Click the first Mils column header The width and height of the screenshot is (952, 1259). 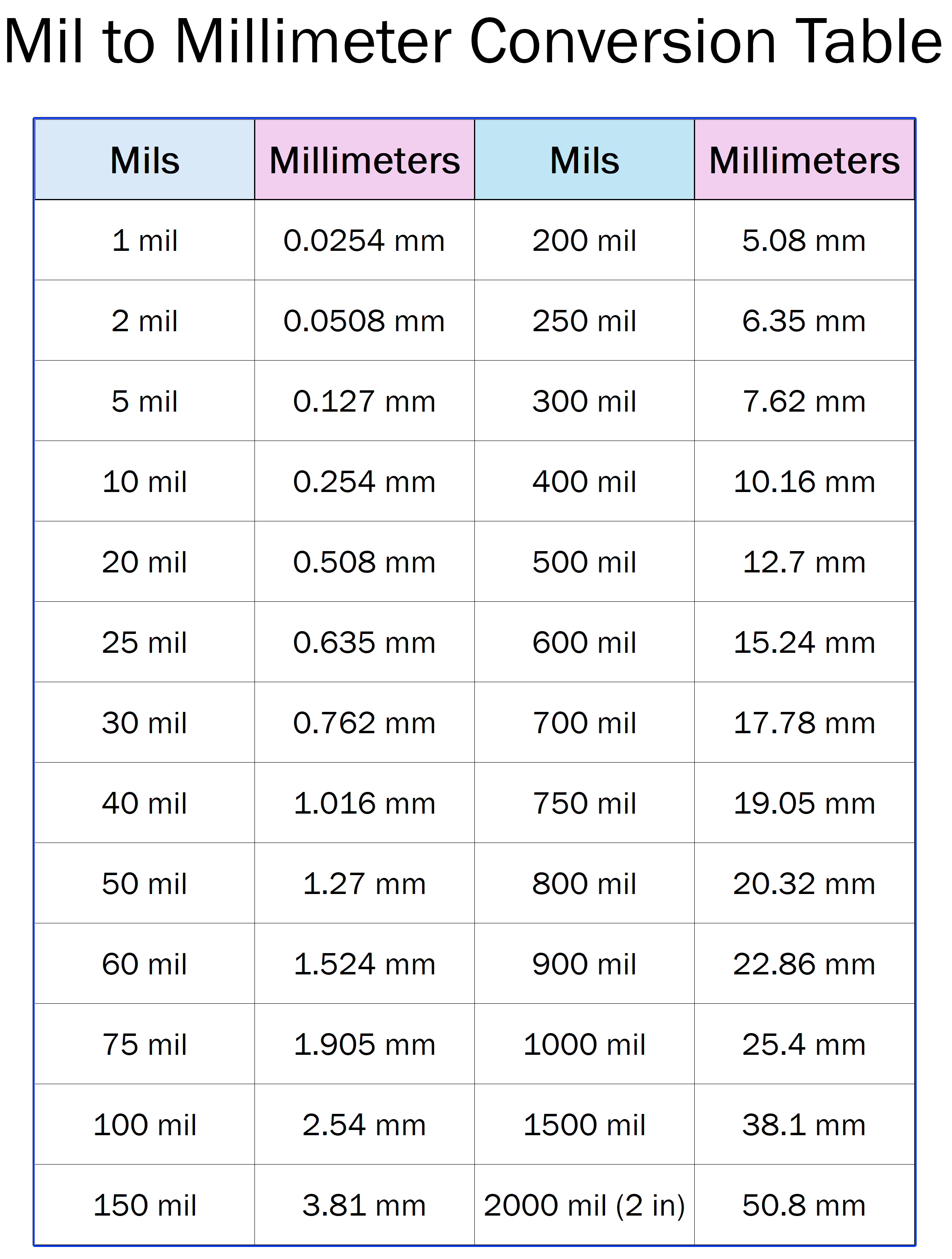(x=145, y=160)
